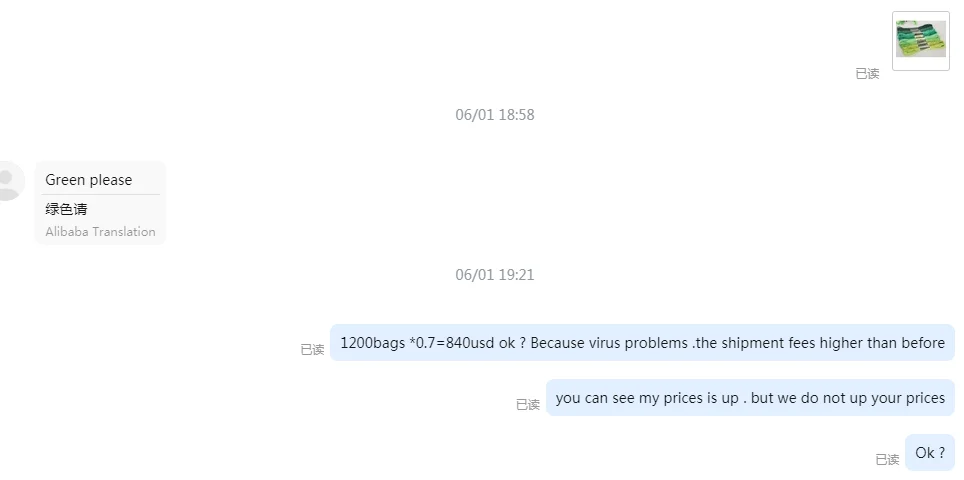This screenshot has height=480, width=964.
Task: Click the sender's gray avatar icon
Action: [x=8, y=181]
